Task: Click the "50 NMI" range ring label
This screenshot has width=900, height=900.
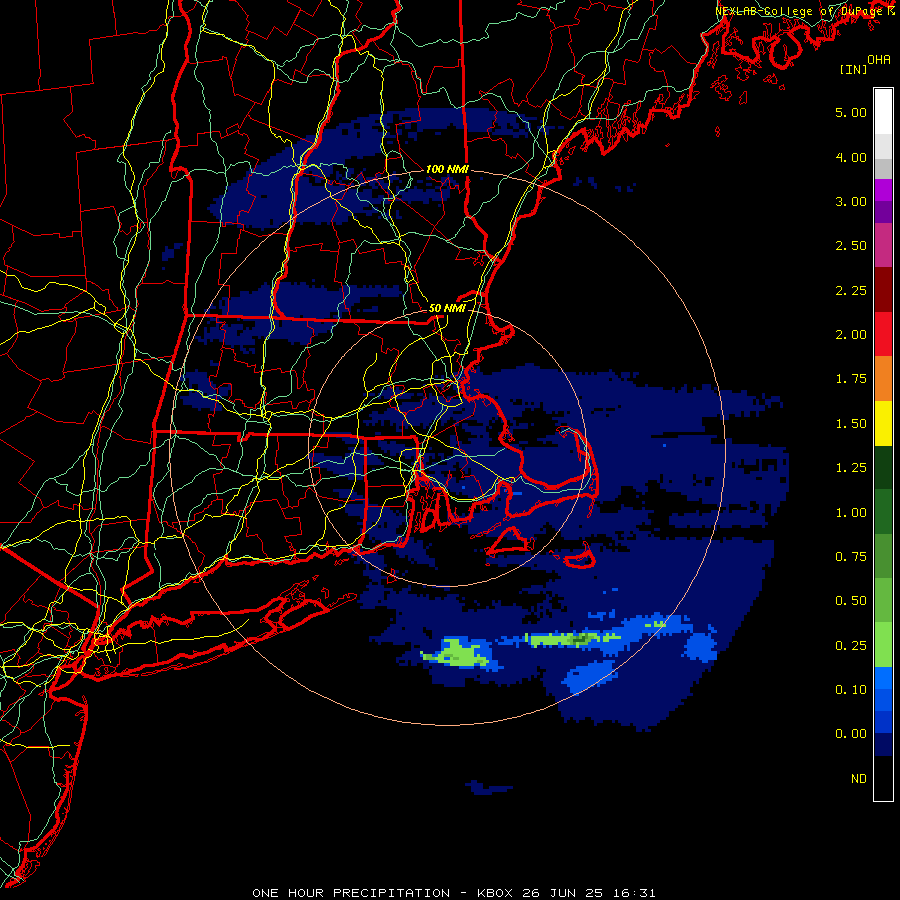Action: click(x=447, y=308)
